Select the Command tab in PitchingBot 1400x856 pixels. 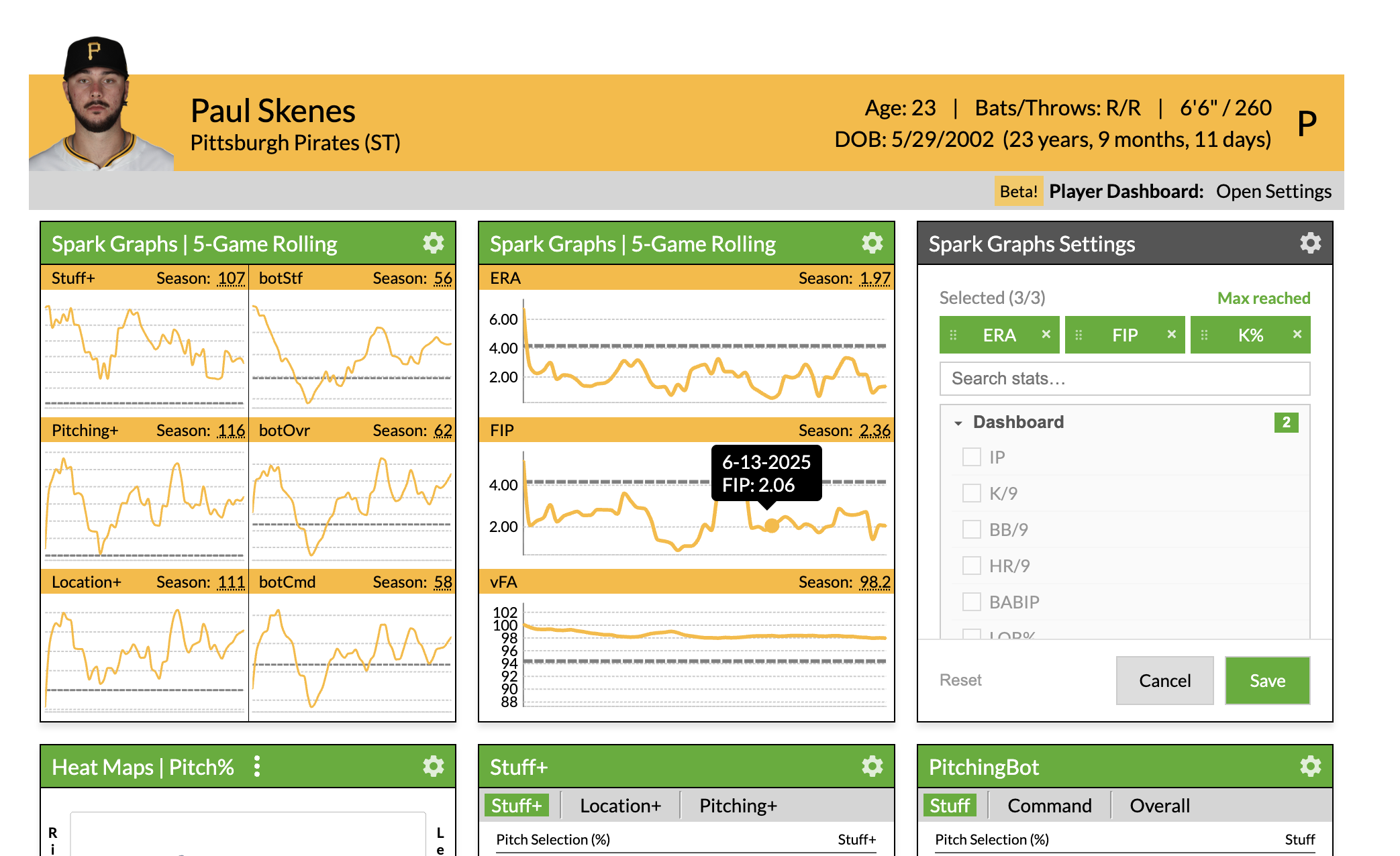[1049, 806]
